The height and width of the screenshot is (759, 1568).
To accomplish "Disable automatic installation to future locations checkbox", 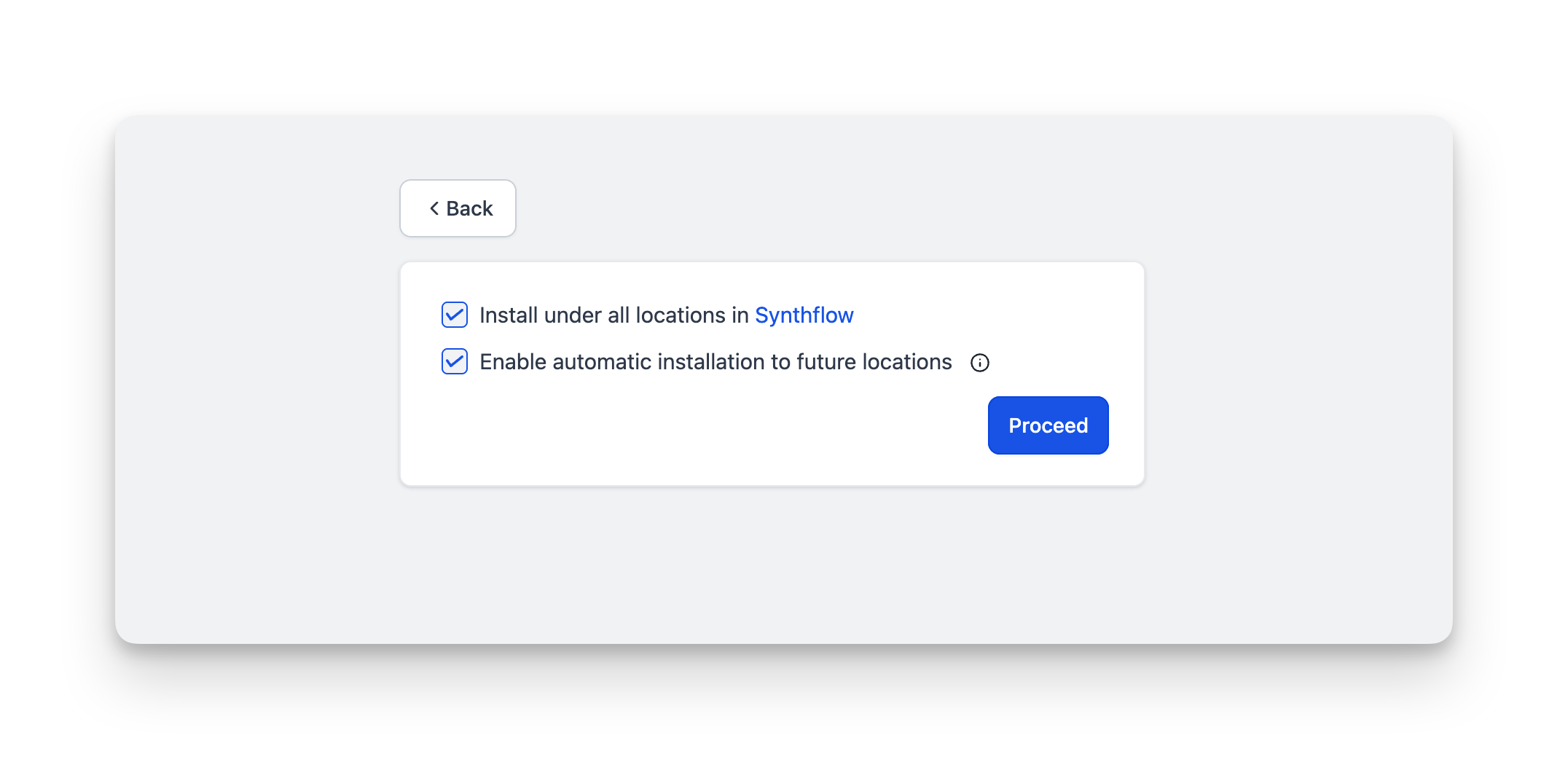I will pos(455,361).
